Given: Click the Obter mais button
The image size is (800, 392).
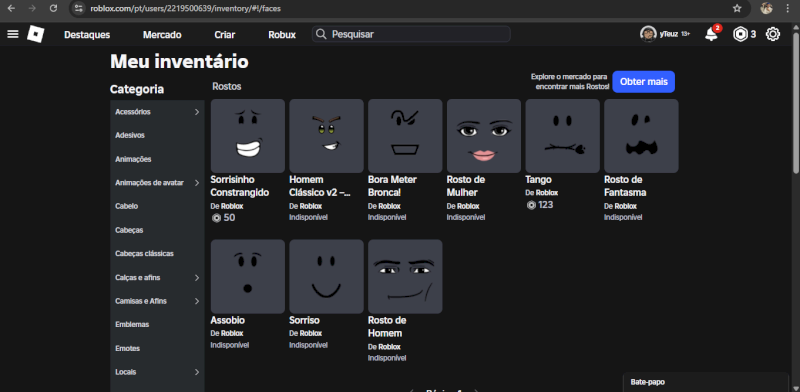Looking at the screenshot, I should tap(643, 82).
